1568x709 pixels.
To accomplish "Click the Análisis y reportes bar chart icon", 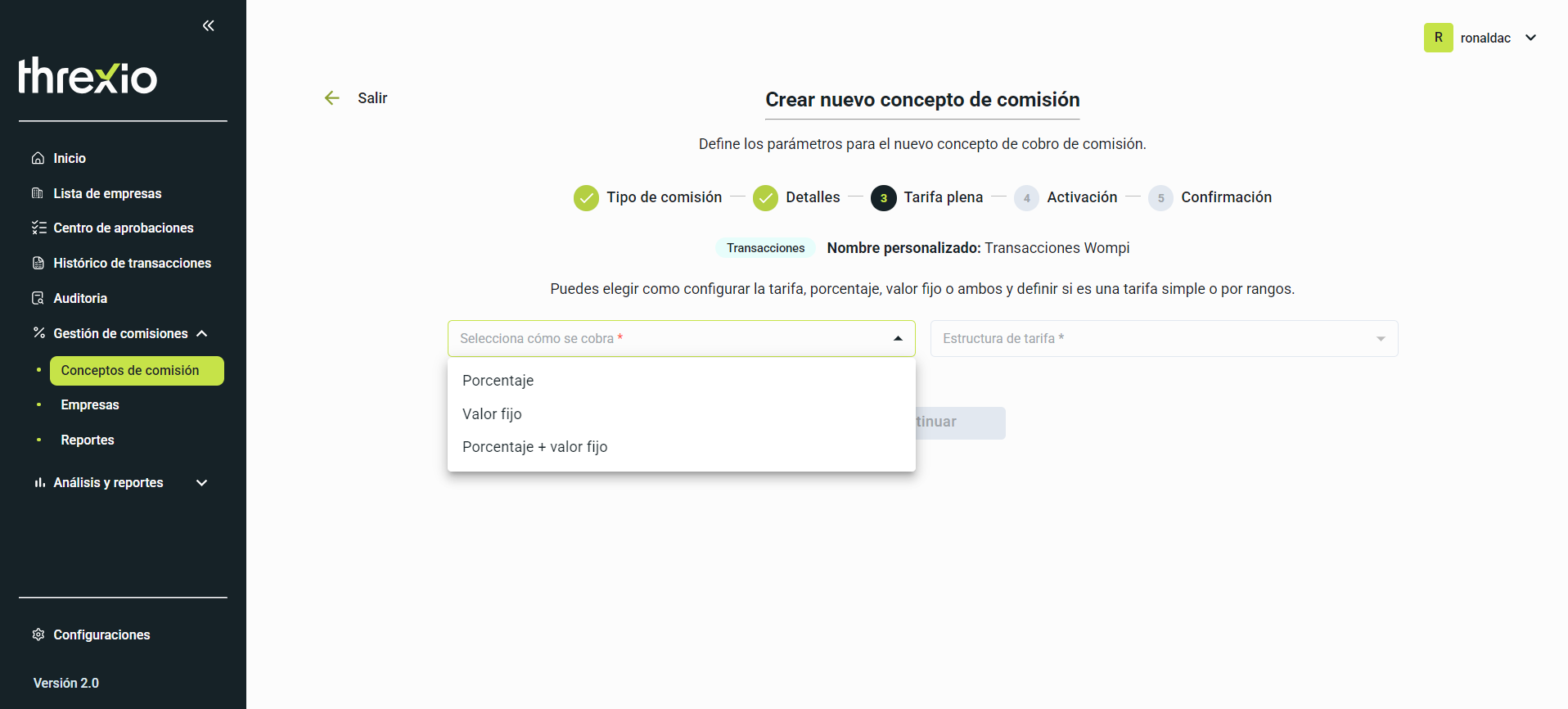I will click(39, 482).
